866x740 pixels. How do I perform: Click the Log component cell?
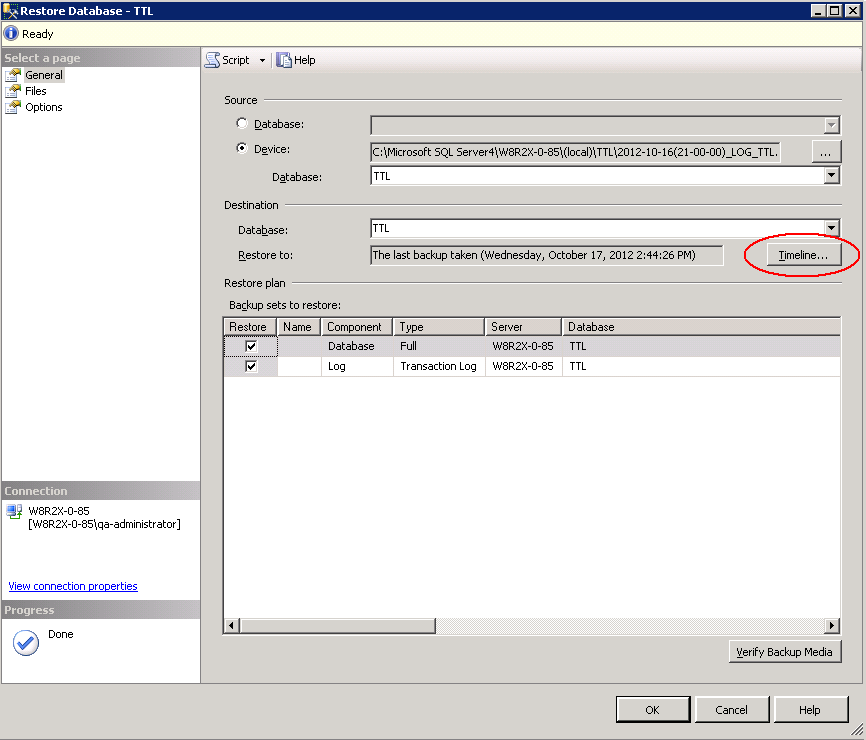coord(357,366)
